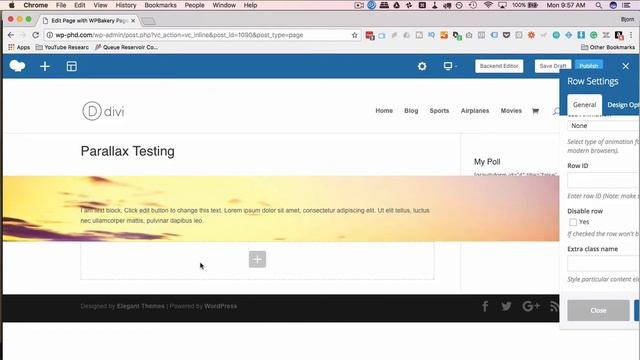The width and height of the screenshot is (640, 360).
Task: Open Queue Reservoir bookmark
Action: pos(127,47)
